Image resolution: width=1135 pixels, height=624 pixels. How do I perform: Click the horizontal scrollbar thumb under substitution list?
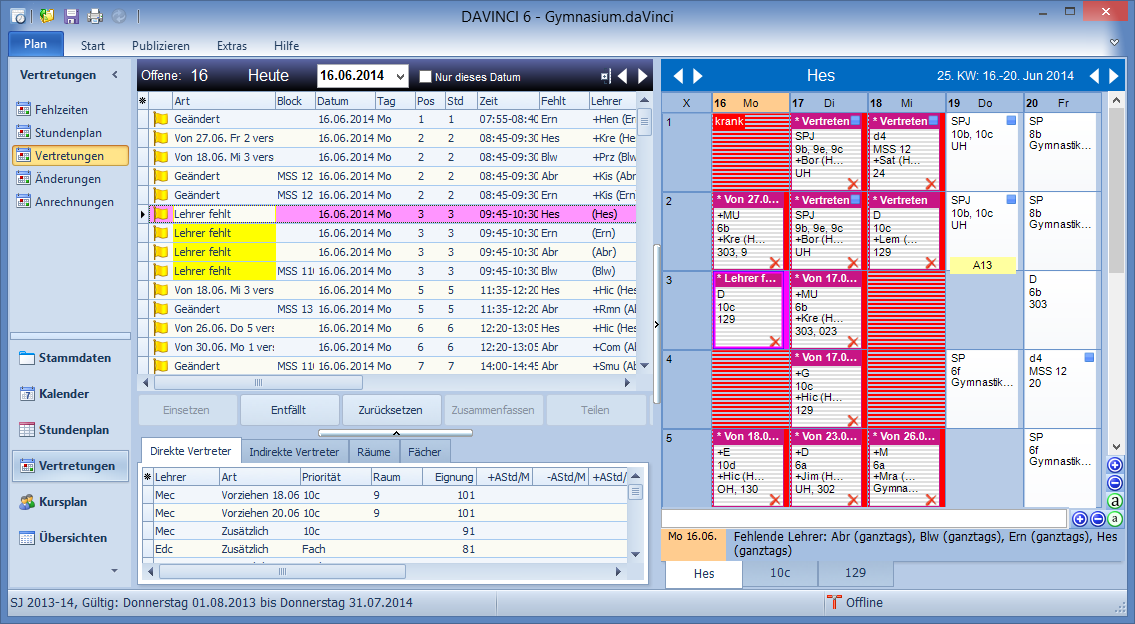pos(258,382)
